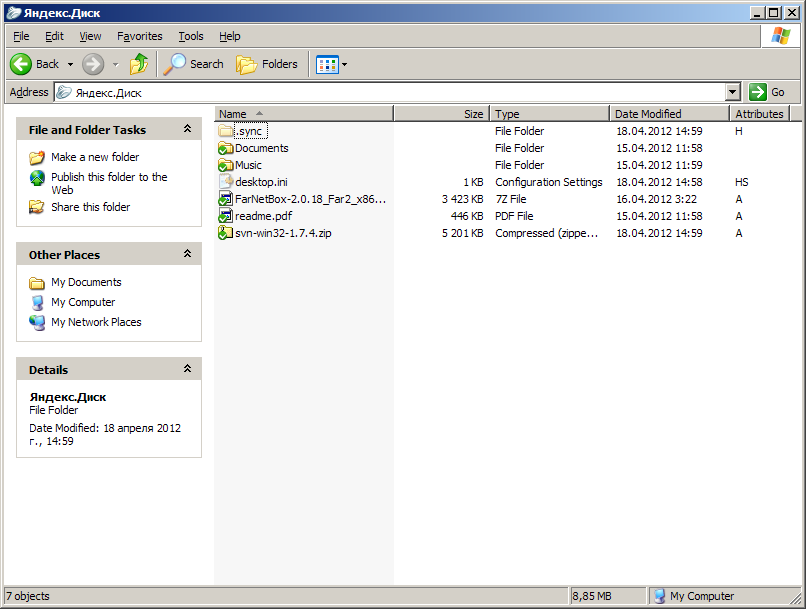Image resolution: width=806 pixels, height=609 pixels.
Task: Expand the Address bar dropdown
Action: click(x=733, y=92)
